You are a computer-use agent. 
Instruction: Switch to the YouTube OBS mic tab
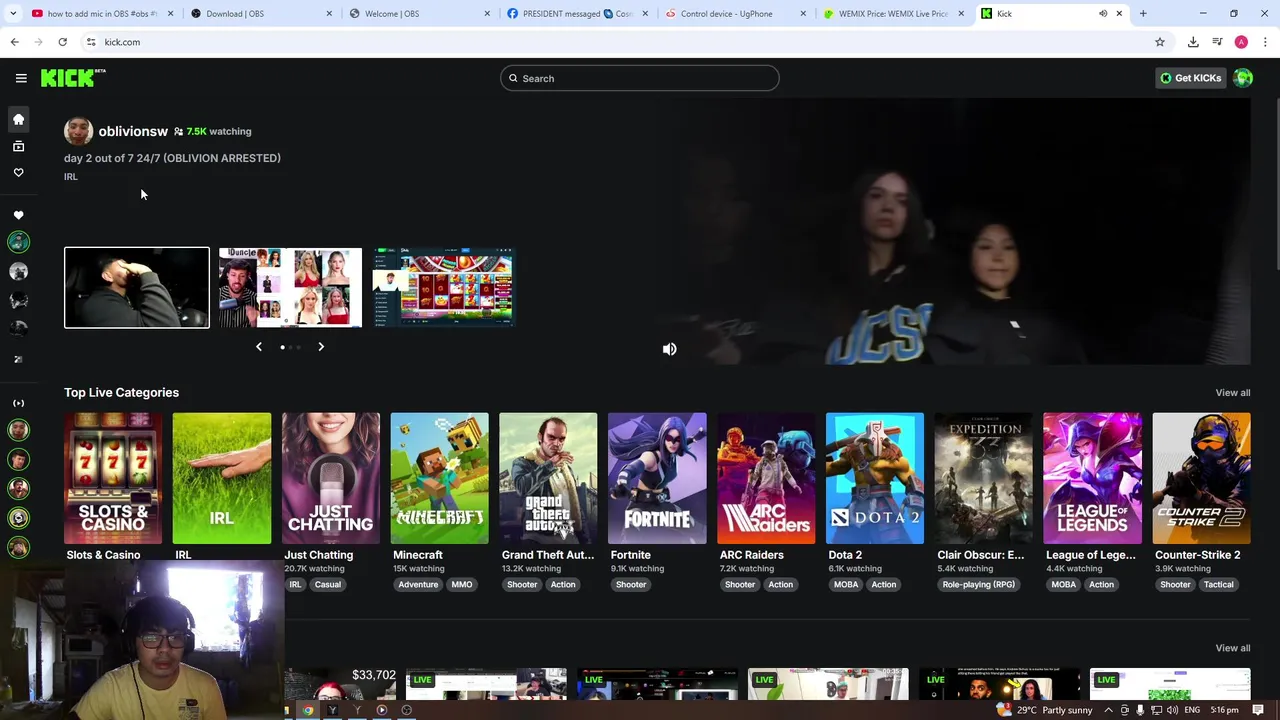click(x=103, y=14)
